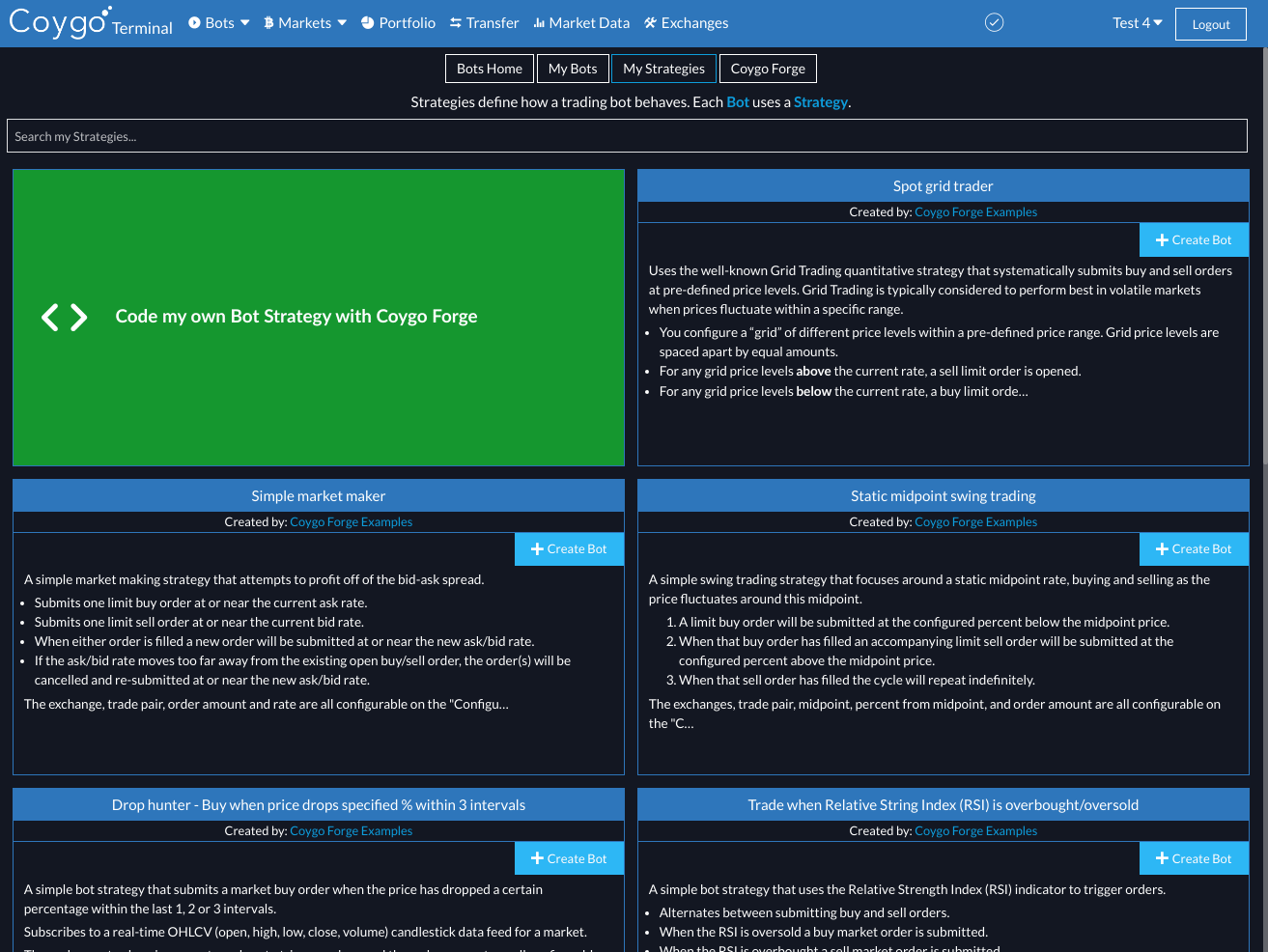Create Bot from Simple market maker
The width and height of the screenshot is (1268, 952).
tap(569, 548)
